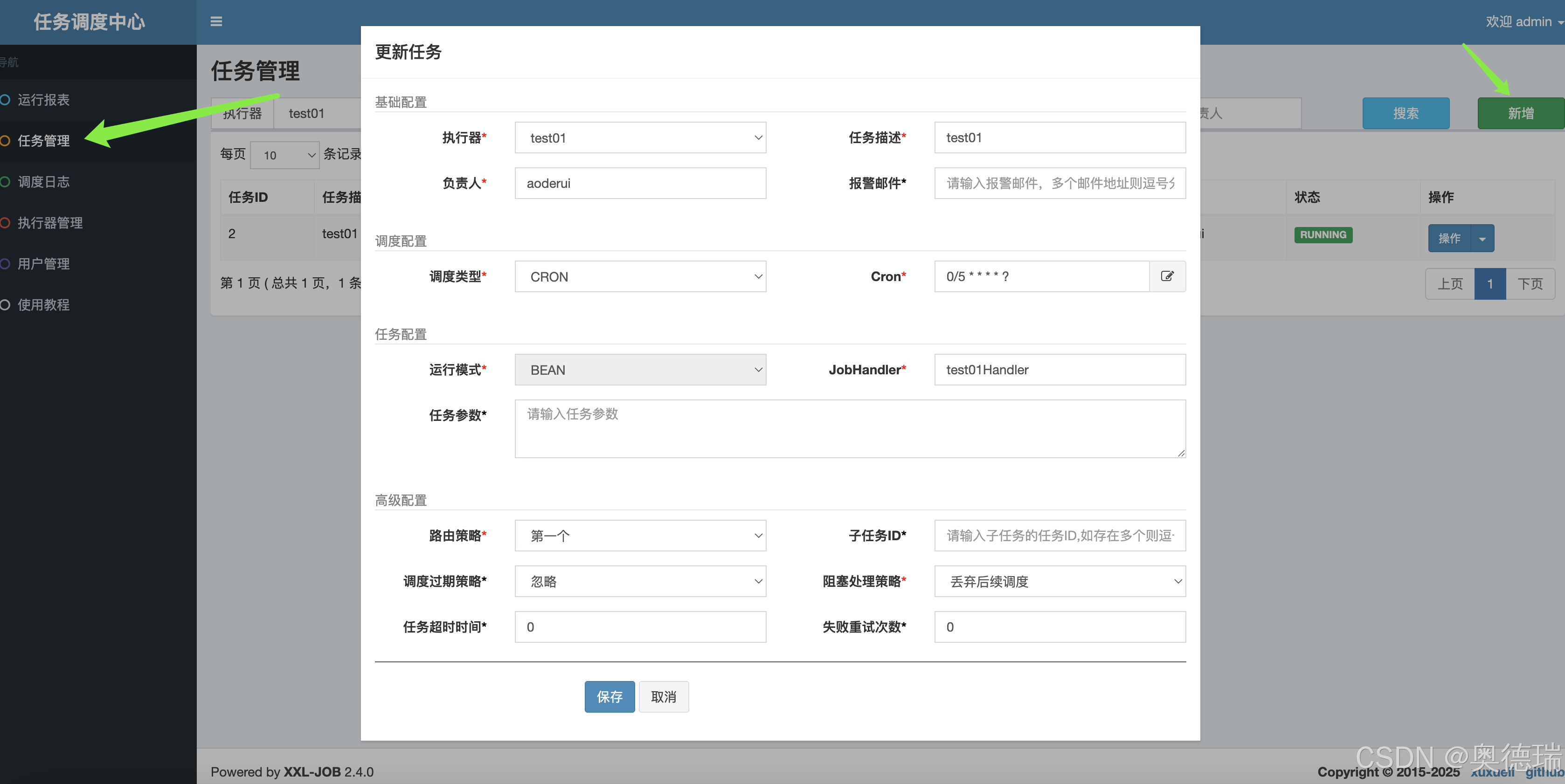Image resolution: width=1565 pixels, height=784 pixels.
Task: Click the green 新增 button
Action: (1520, 113)
